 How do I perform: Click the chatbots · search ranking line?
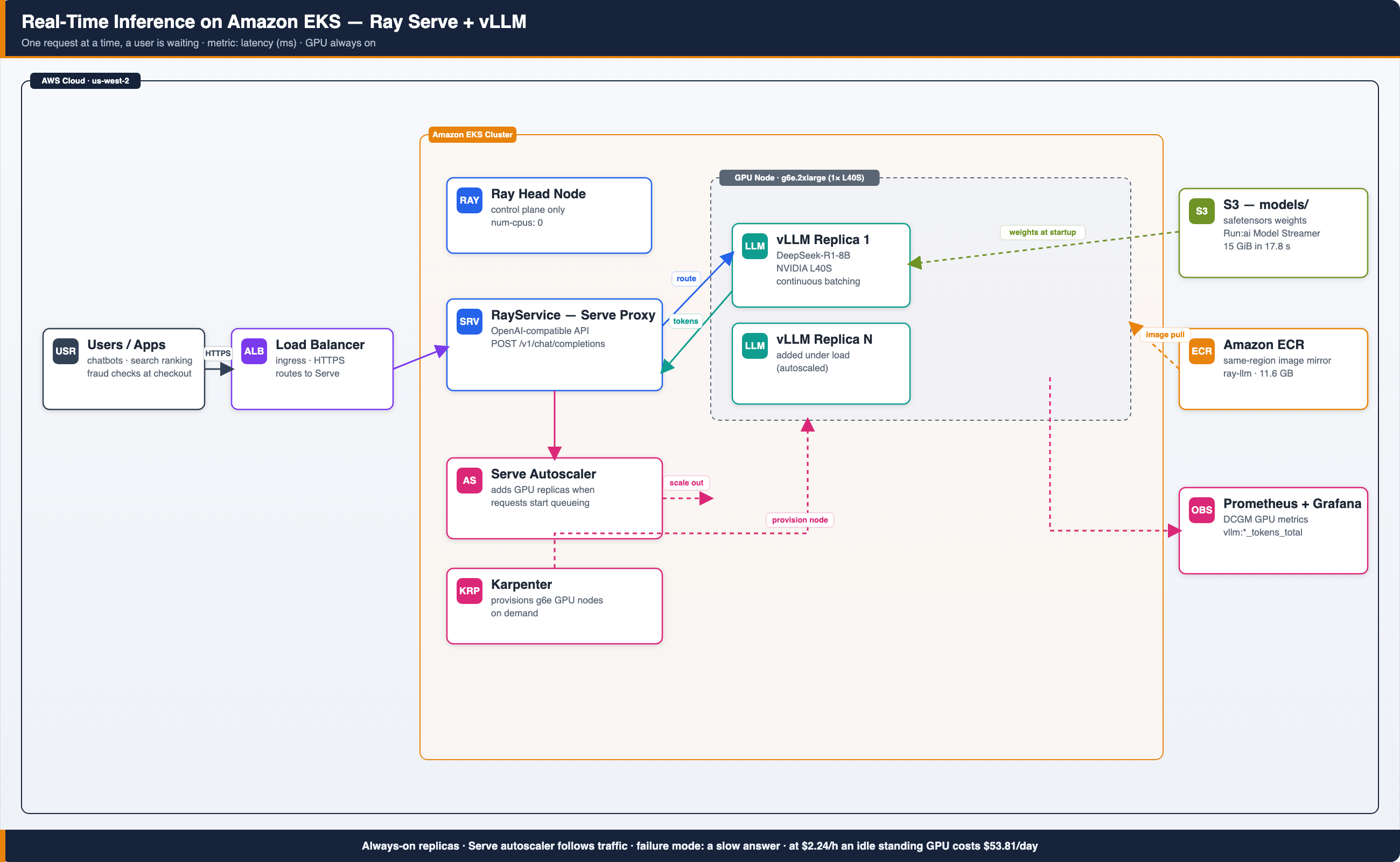tap(139, 360)
